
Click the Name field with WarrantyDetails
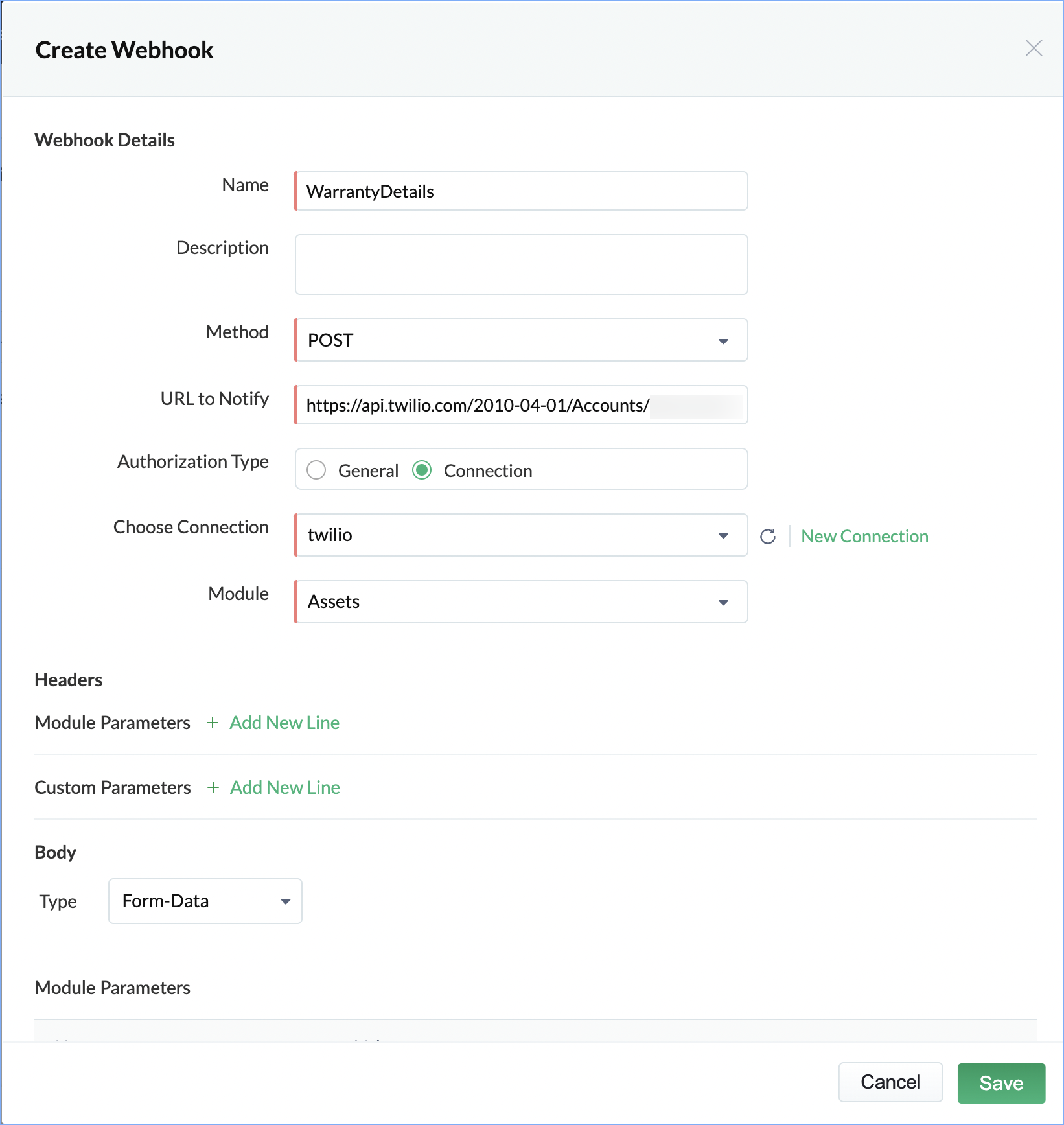tap(522, 191)
